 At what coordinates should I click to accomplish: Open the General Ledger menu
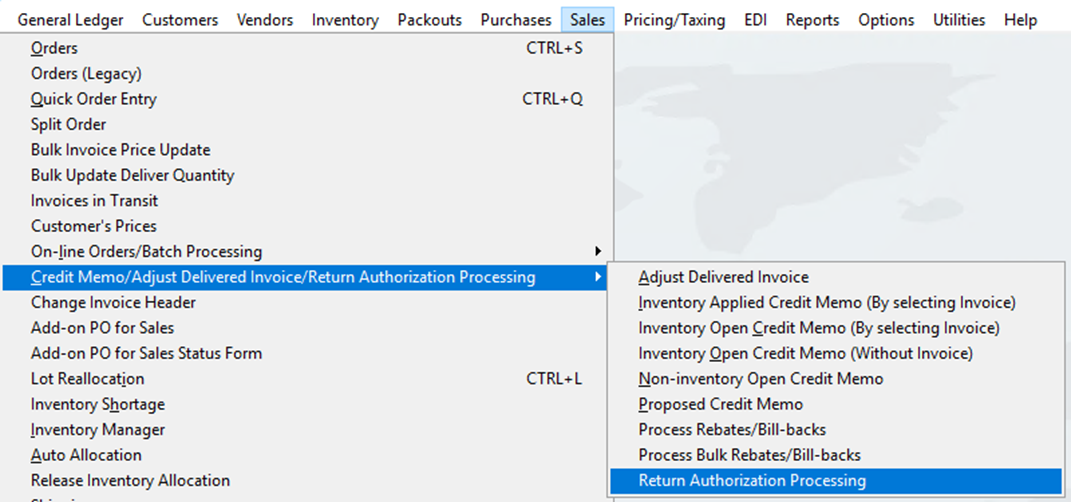pyautogui.click(x=73, y=20)
